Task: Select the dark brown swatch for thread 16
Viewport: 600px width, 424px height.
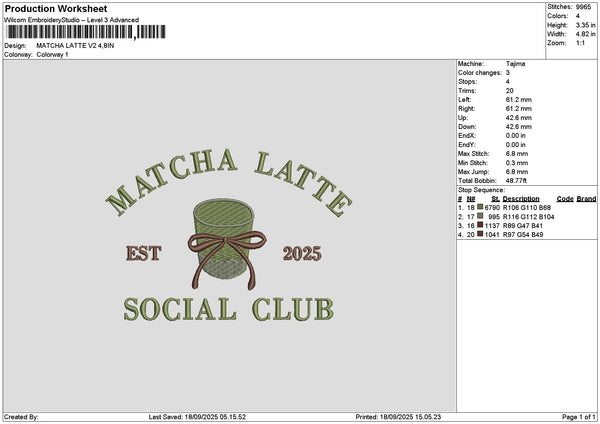Action: [x=480, y=225]
